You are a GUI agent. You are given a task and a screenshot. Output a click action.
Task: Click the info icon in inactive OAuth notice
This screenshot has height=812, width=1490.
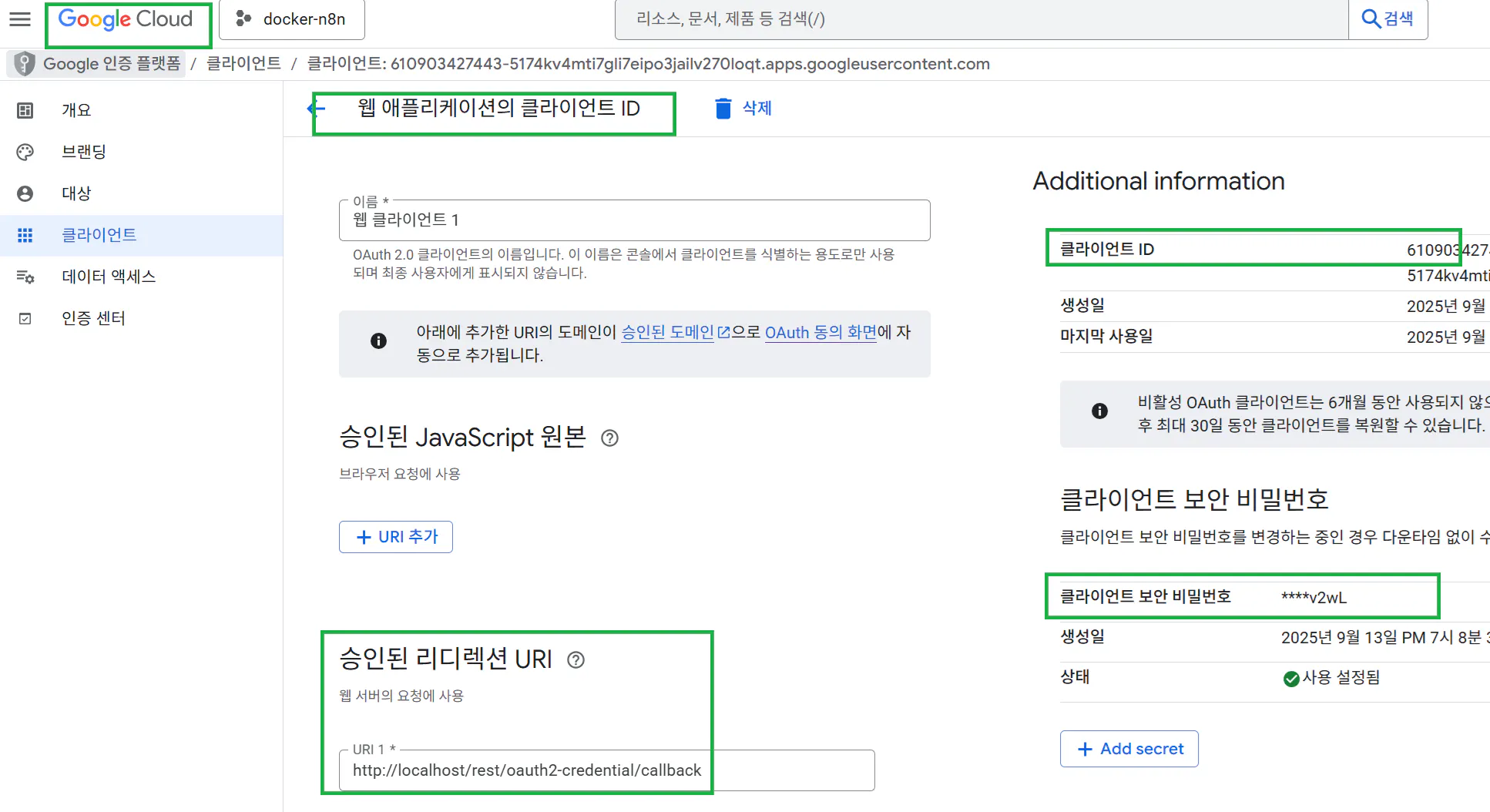(x=1099, y=411)
